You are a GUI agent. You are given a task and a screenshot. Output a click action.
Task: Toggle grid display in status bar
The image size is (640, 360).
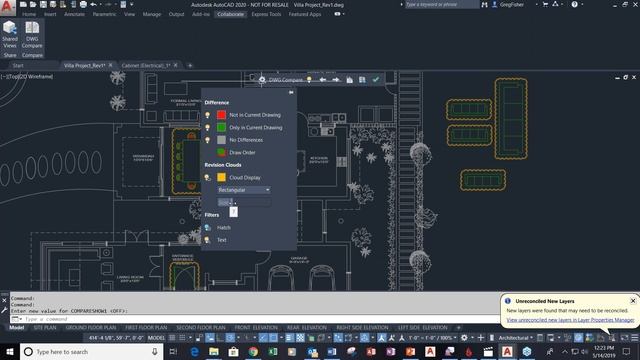[x=172, y=338]
